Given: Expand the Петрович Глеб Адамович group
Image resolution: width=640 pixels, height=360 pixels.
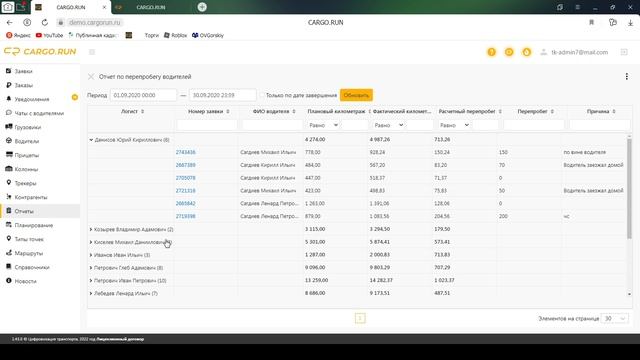Looking at the screenshot, I should tap(91, 268).
